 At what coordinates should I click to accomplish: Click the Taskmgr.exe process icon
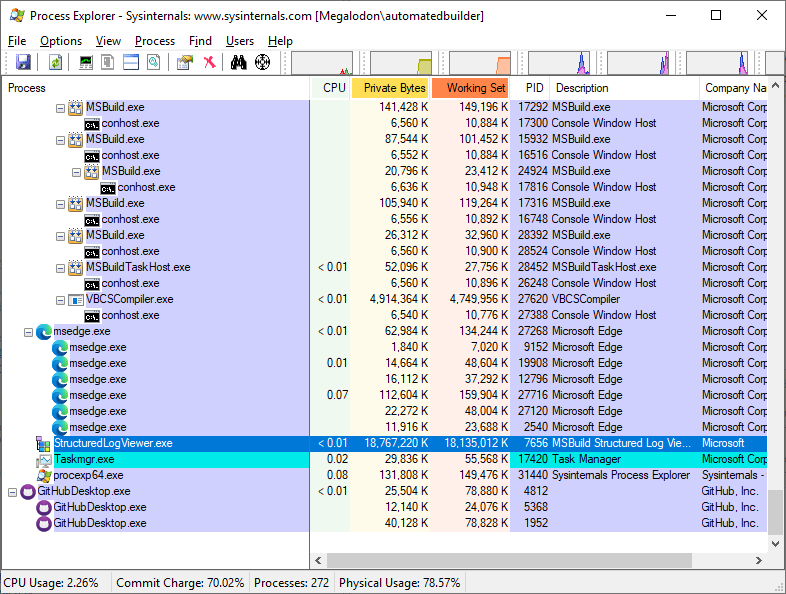pyautogui.click(x=44, y=460)
